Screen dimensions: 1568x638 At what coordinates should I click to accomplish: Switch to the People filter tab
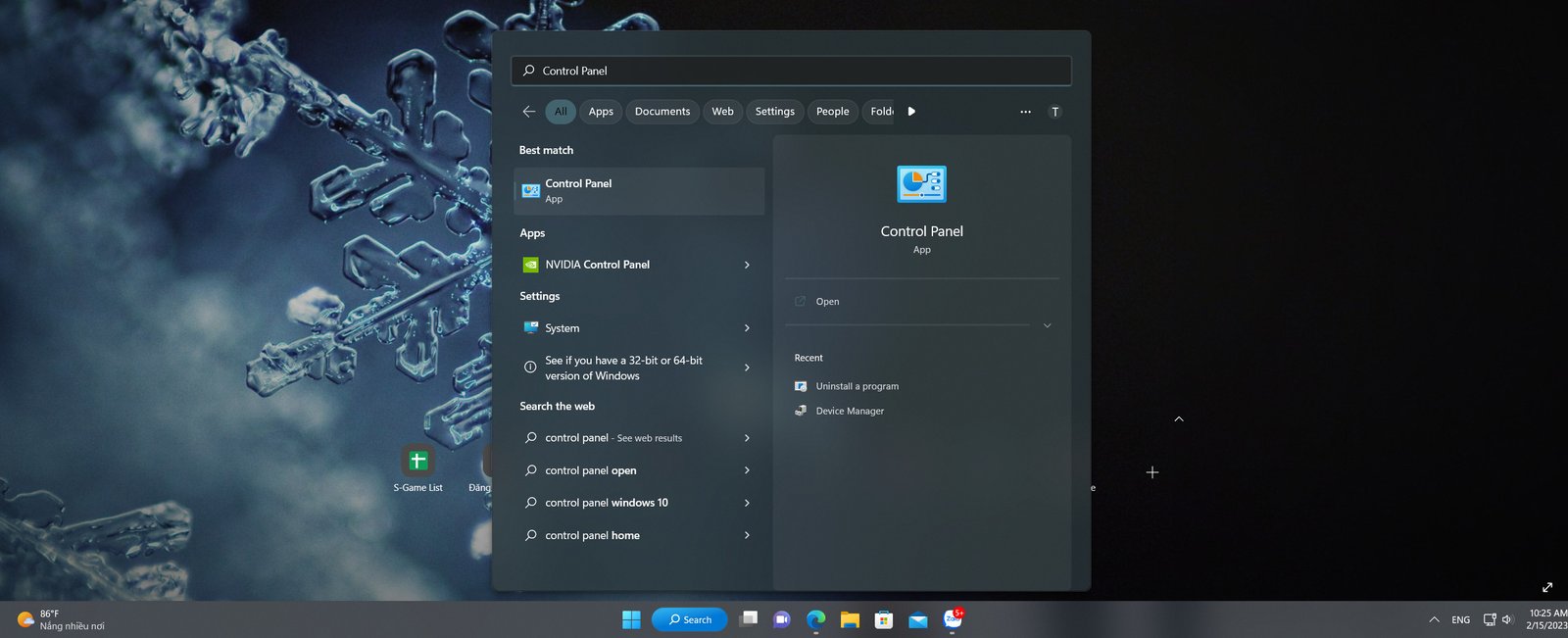pos(833,112)
